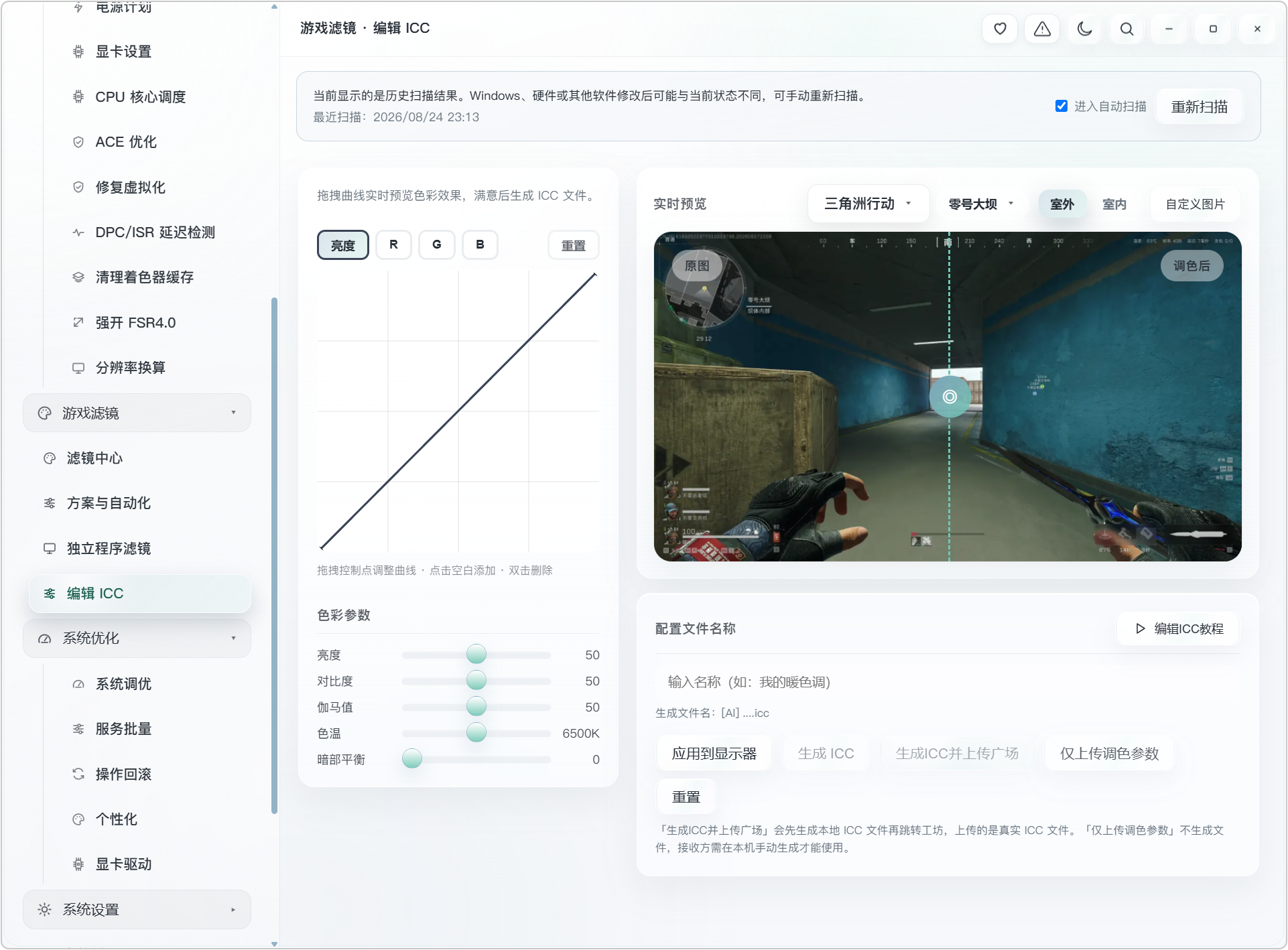1288x950 pixels.
Task: Click the 重置 button under 应用到显示器
Action: click(x=686, y=797)
